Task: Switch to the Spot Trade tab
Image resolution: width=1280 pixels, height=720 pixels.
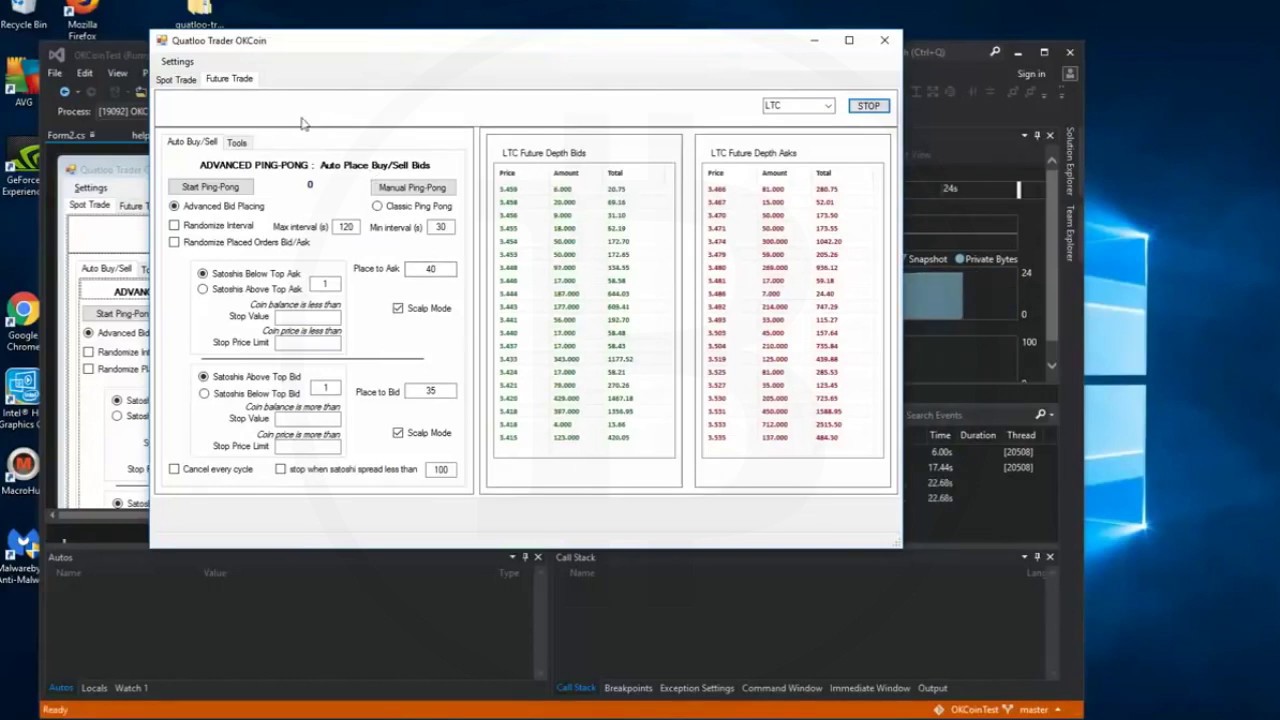Action: (x=176, y=80)
